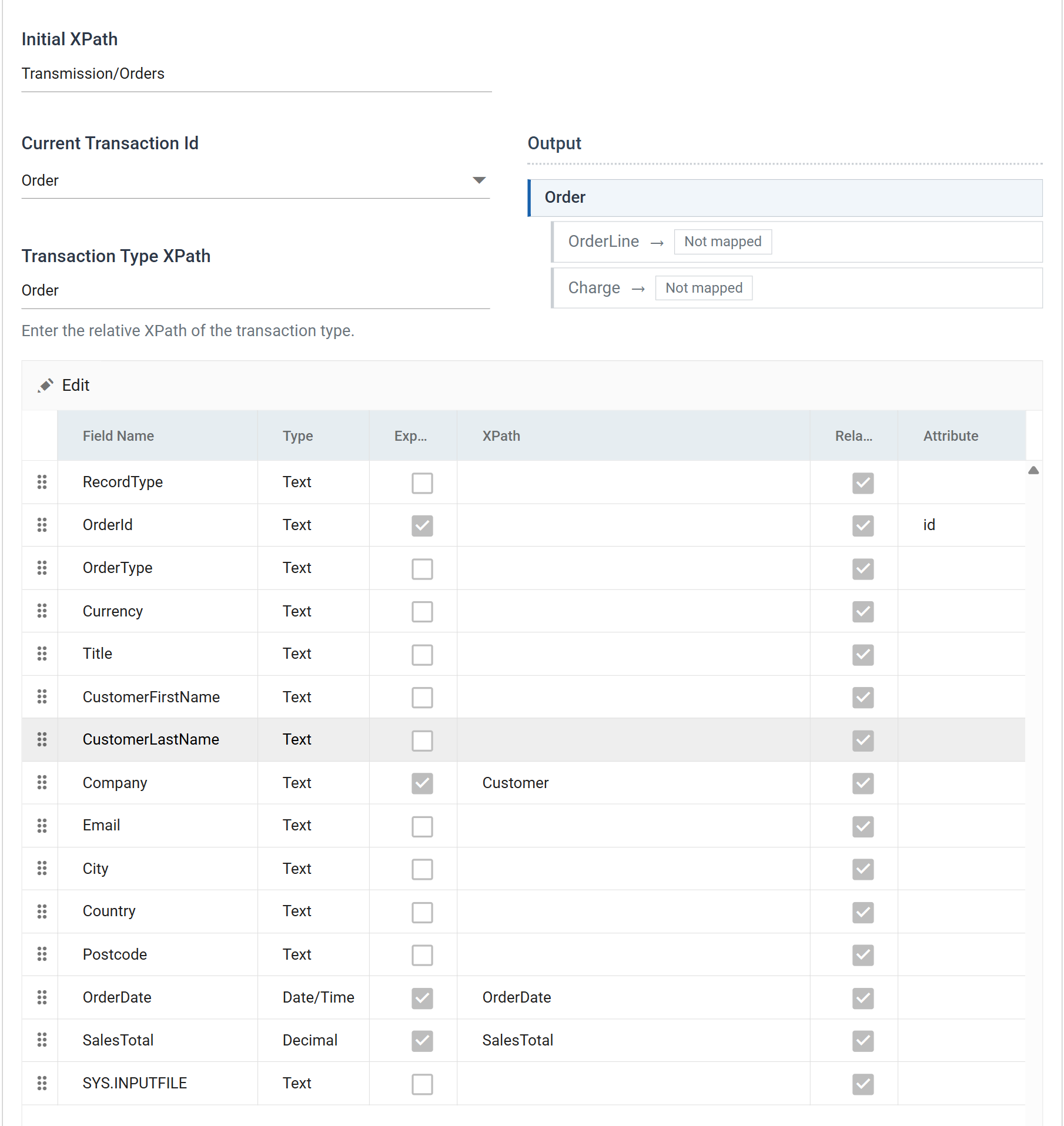This screenshot has height=1126, width=1064.
Task: Click the drag handle for SYS.INPUTFILE row
Action: point(42,1083)
